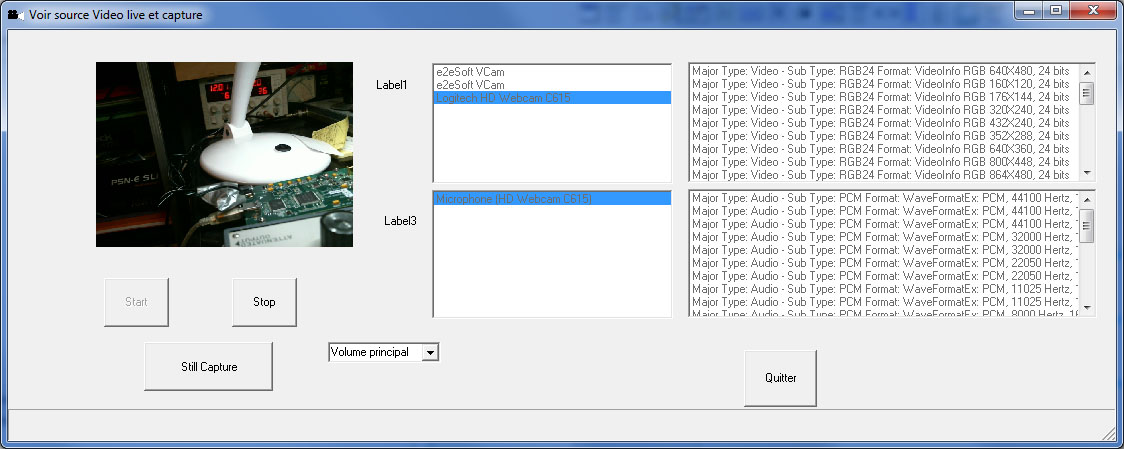
Task: Choose RGB 640X480 video format line
Action: 884,71
